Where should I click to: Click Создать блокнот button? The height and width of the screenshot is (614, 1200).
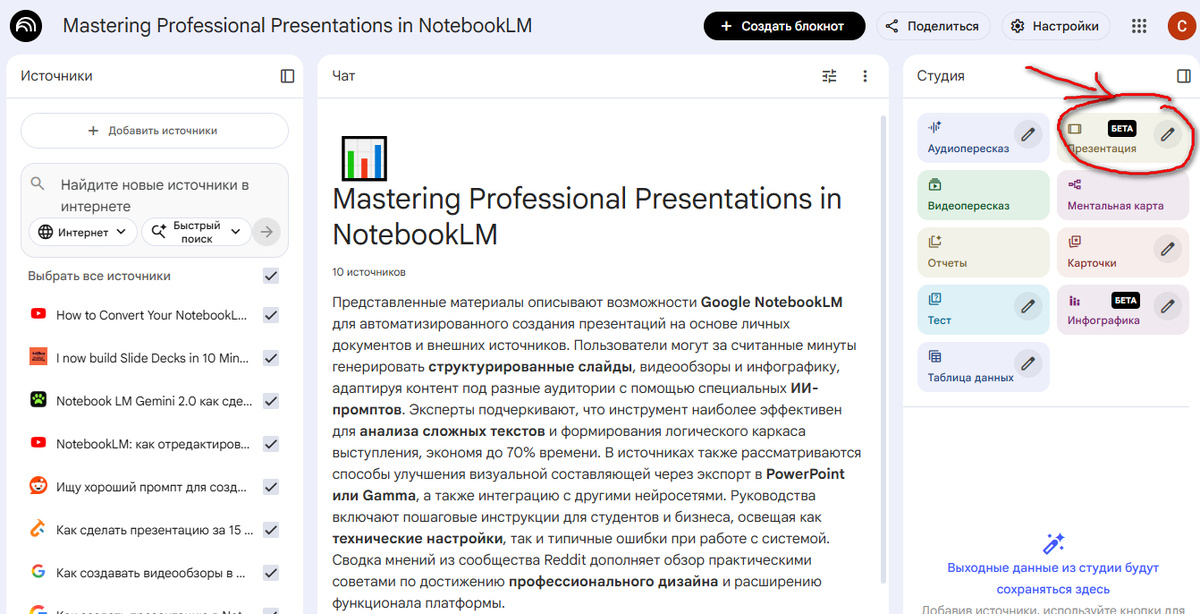point(784,26)
